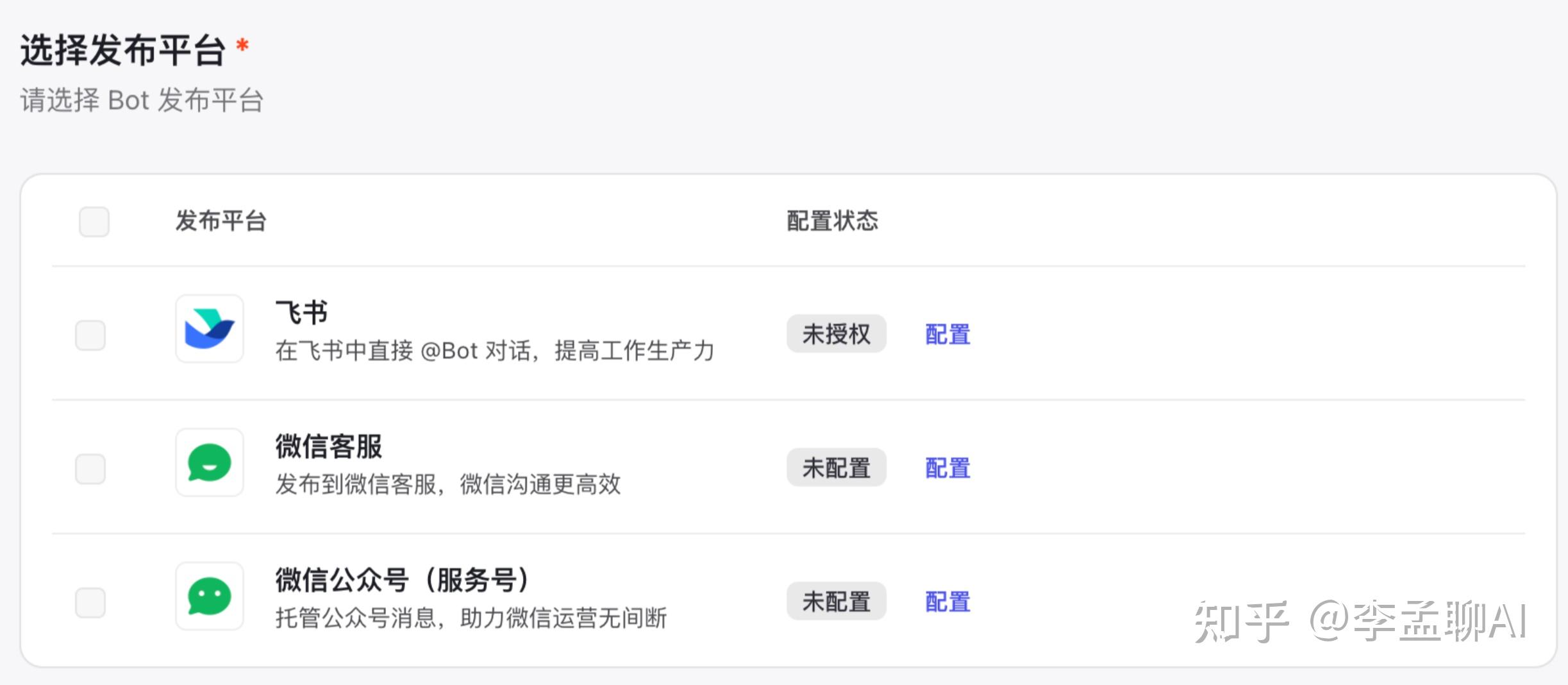Image resolution: width=1568 pixels, height=685 pixels.
Task: Click the Feishu app icon
Action: click(x=209, y=329)
